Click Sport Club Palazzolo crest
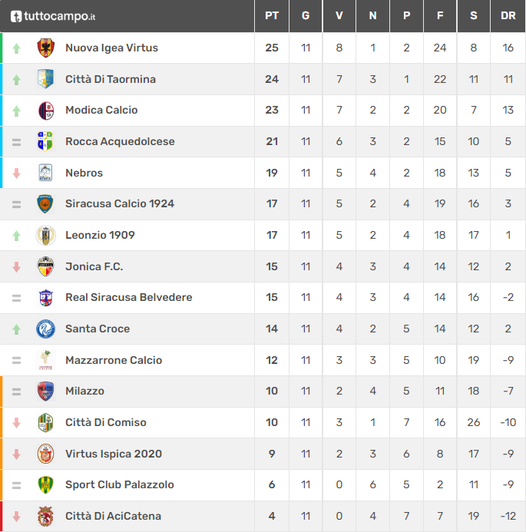The image size is (526, 532). tap(45, 484)
